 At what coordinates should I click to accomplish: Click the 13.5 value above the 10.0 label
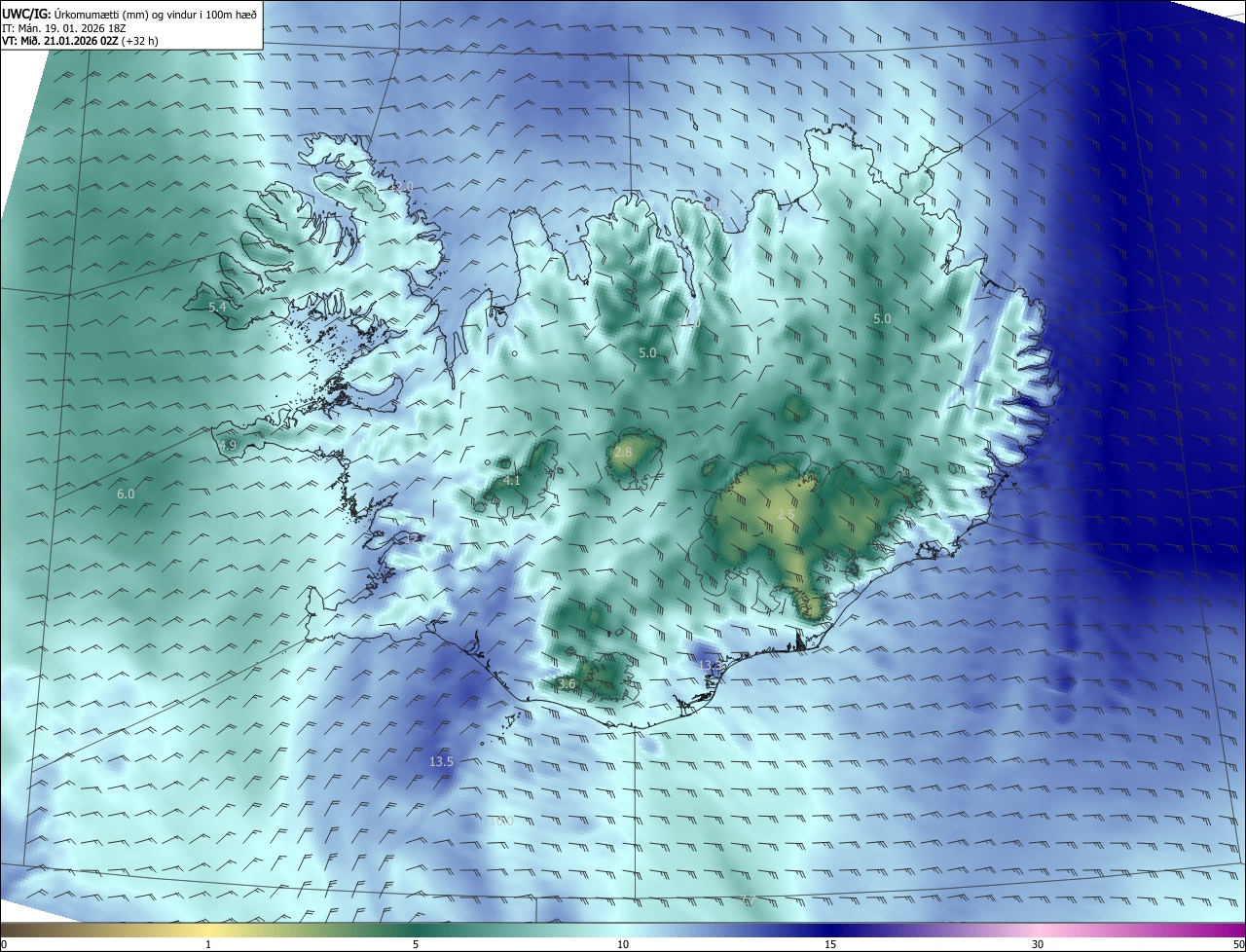pyautogui.click(x=441, y=761)
